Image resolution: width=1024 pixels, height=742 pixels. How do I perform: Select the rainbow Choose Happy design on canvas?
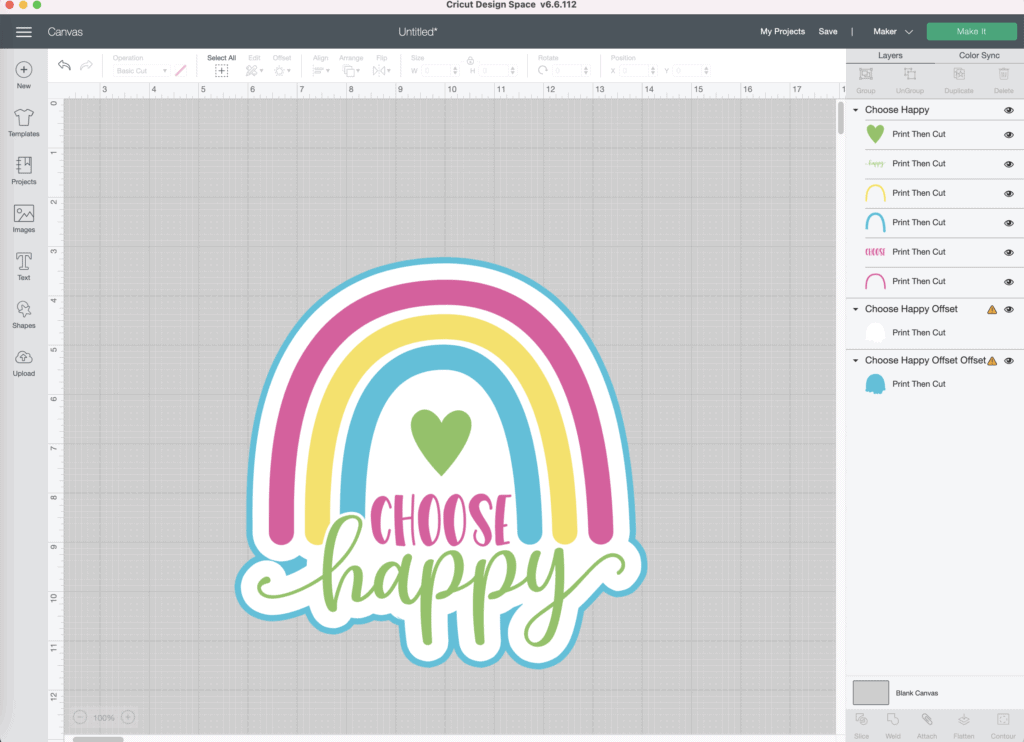441,464
